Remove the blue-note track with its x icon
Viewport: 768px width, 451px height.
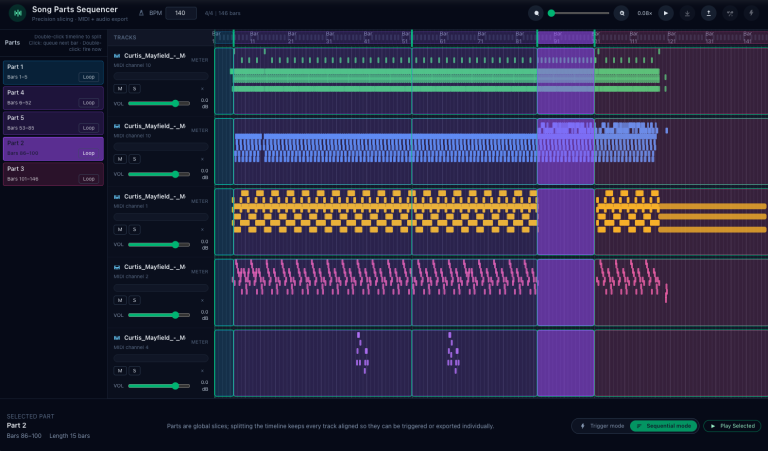click(x=202, y=159)
